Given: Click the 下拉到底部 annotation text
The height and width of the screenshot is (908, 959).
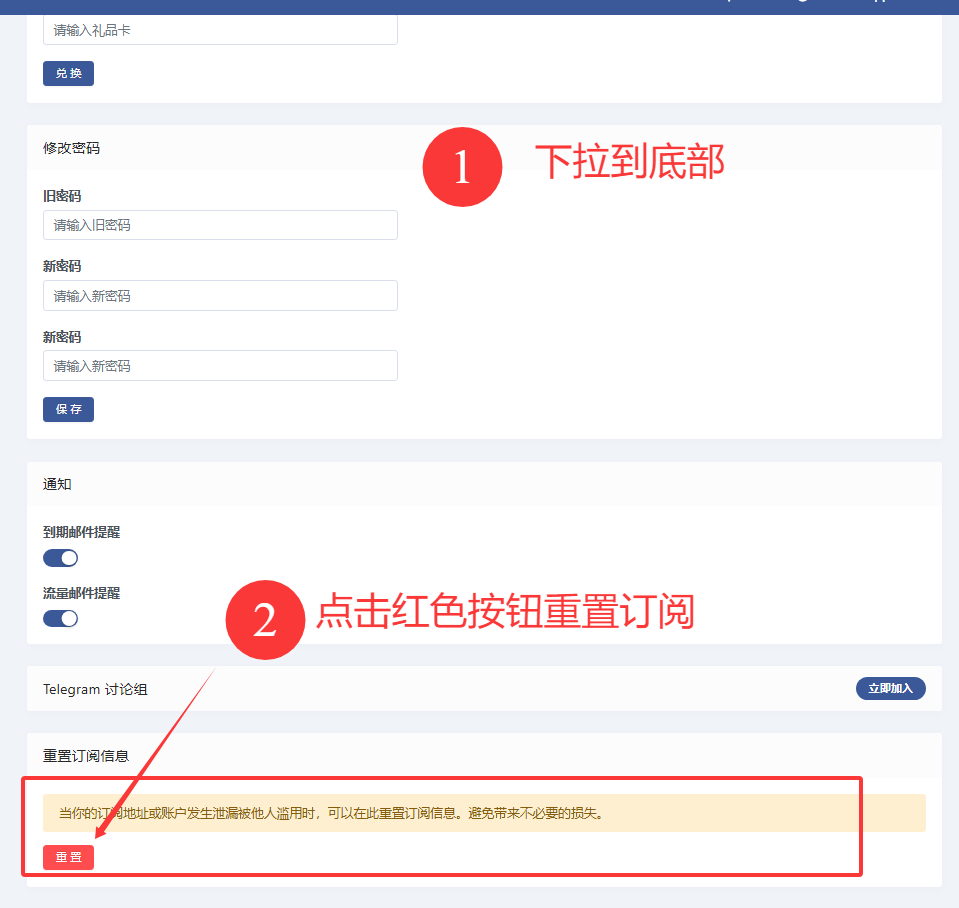Looking at the screenshot, I should pos(630,162).
